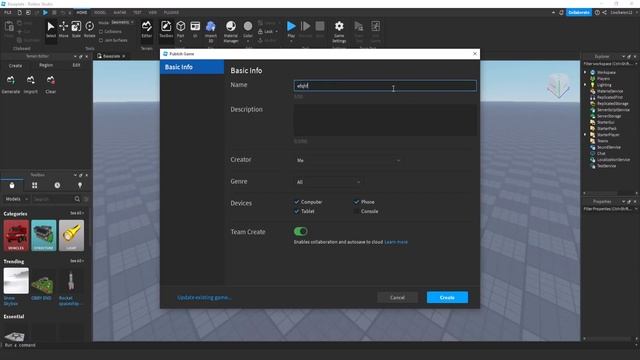
Task: Open the Toolbox from the ribbon
Action: click(x=166, y=29)
